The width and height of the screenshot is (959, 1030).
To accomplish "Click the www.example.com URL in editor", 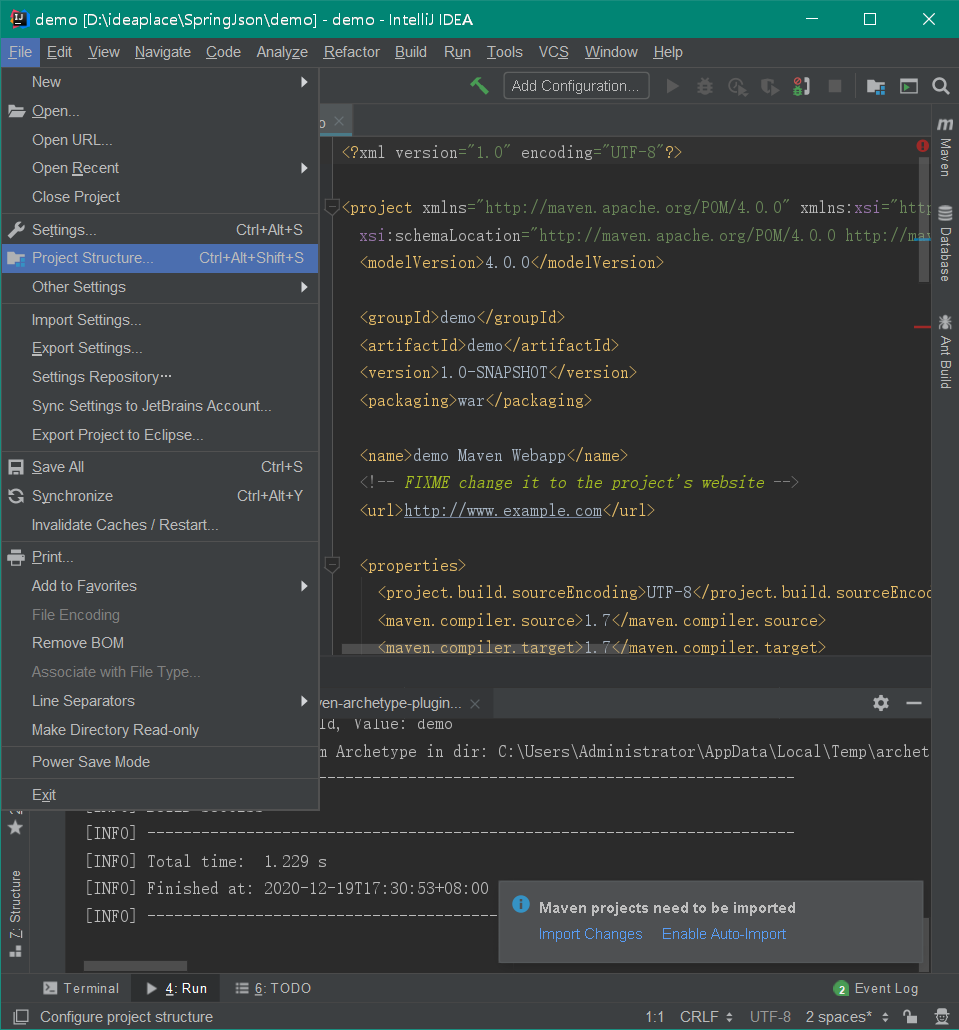I will point(502,510).
